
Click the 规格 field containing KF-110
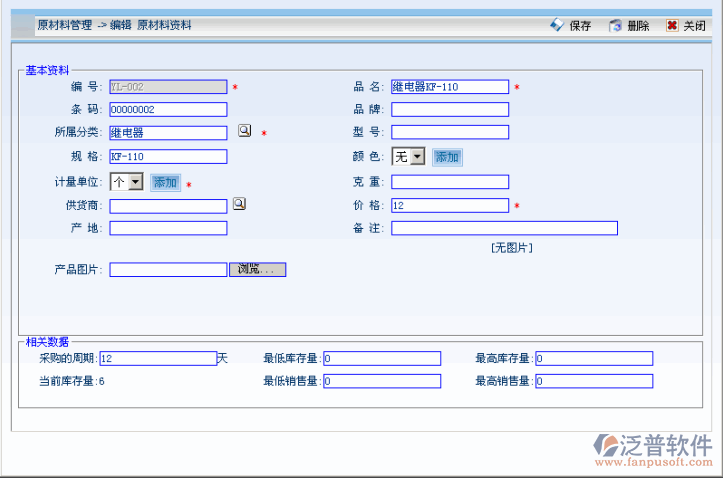click(x=168, y=156)
